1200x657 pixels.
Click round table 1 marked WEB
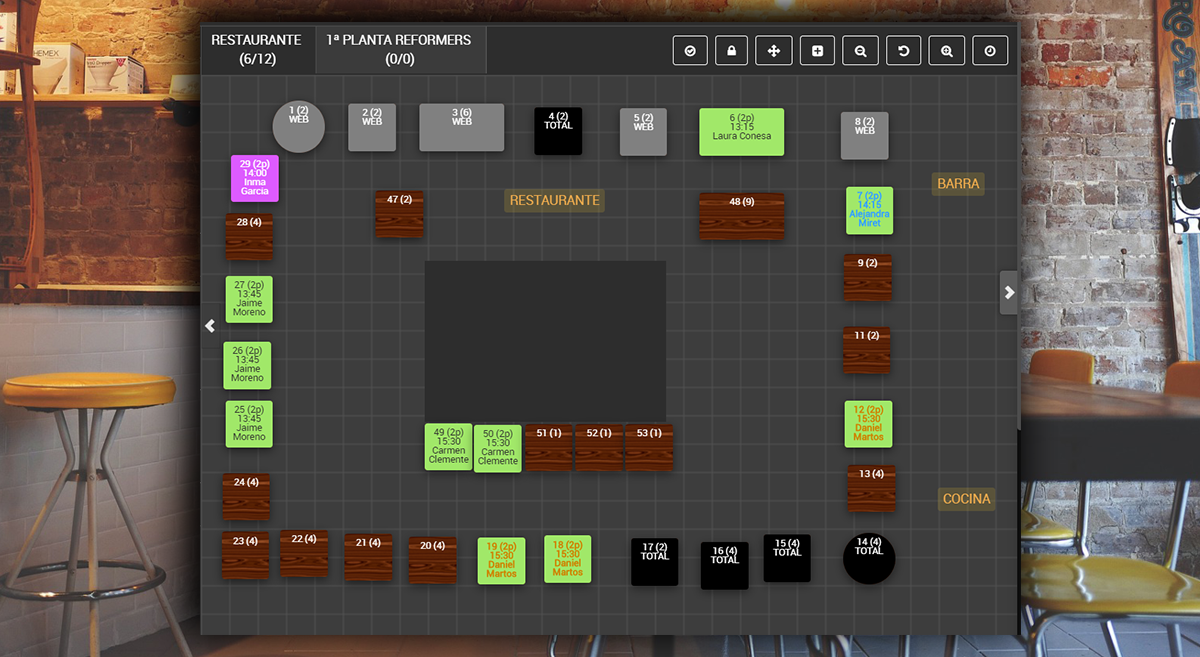[299, 127]
